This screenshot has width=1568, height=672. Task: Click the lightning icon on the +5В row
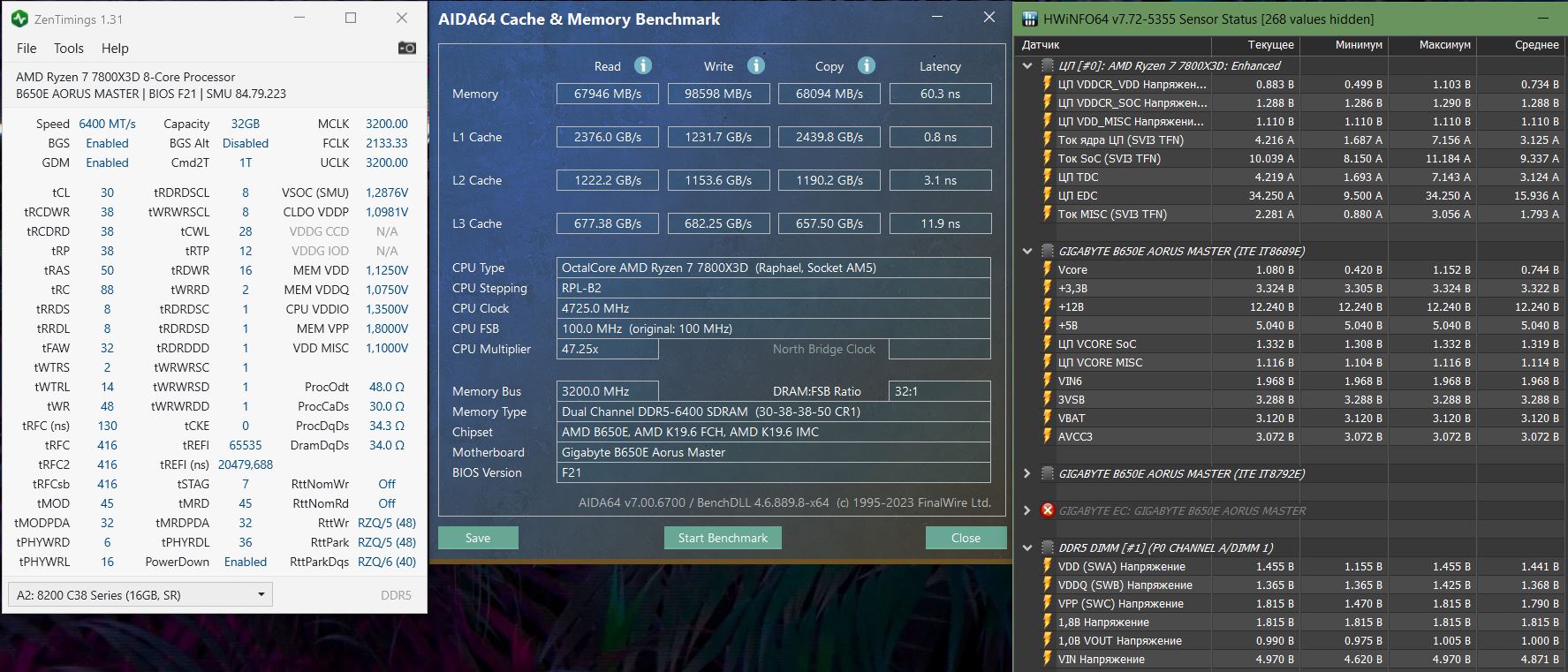tap(1048, 325)
